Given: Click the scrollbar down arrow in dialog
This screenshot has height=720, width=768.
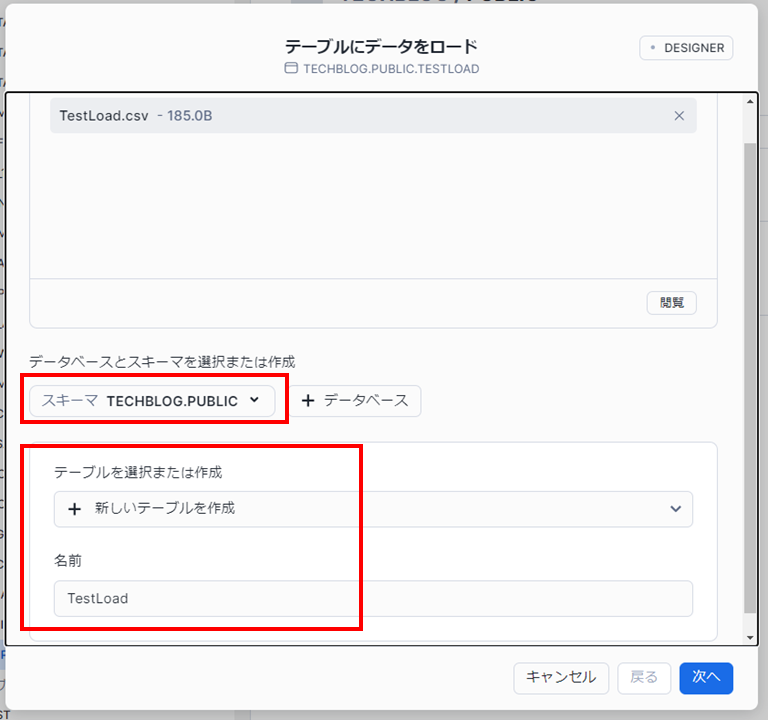Looking at the screenshot, I should click(x=750, y=637).
